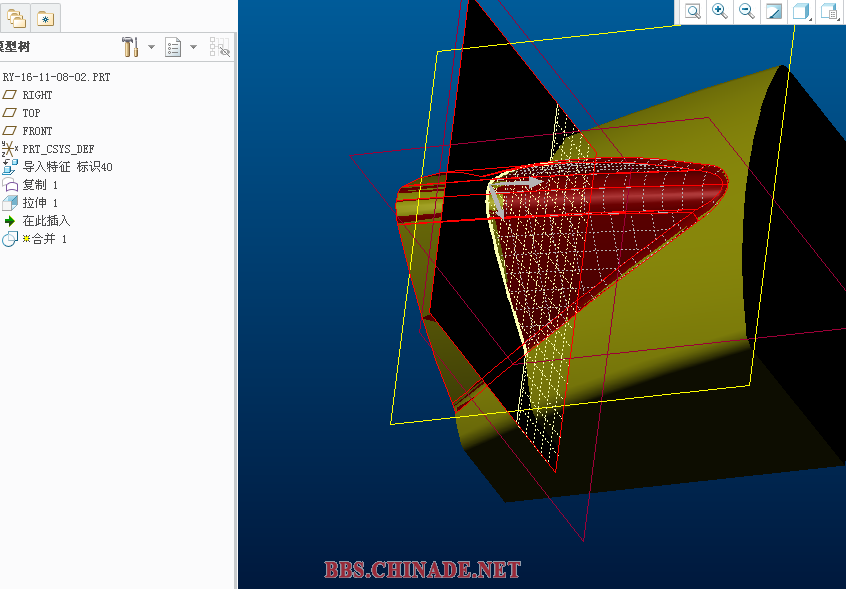This screenshot has height=589, width=846.
Task: Click the 在此插入 insert-here marker
Action: coord(46,221)
